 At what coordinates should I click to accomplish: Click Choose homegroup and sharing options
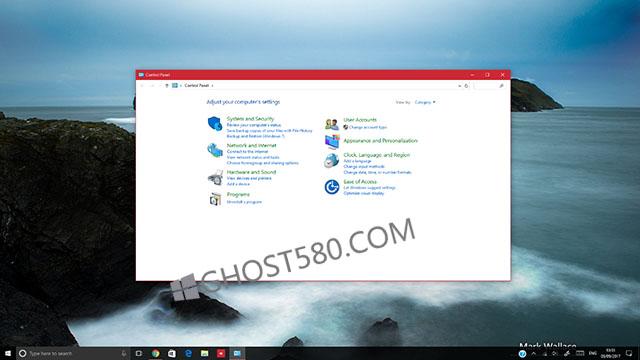[x=262, y=163]
